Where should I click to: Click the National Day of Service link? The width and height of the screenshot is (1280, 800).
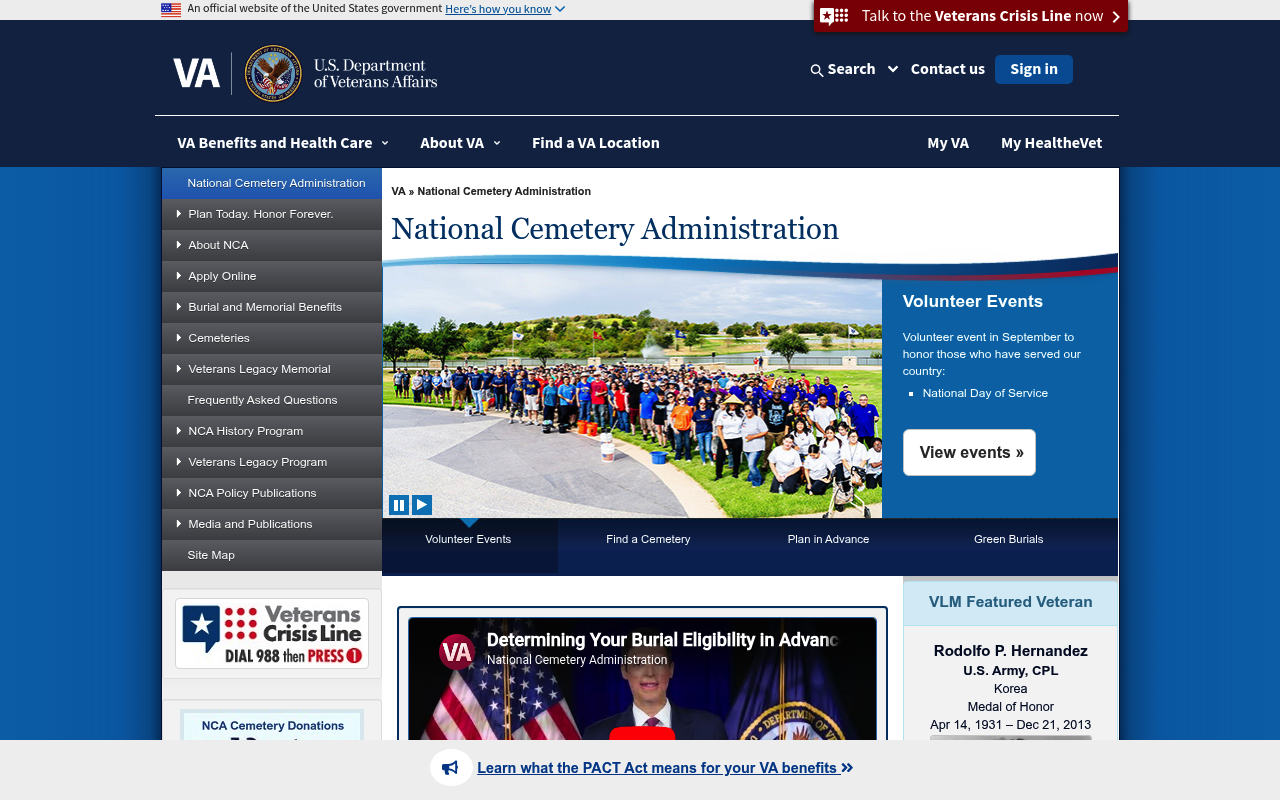(985, 393)
